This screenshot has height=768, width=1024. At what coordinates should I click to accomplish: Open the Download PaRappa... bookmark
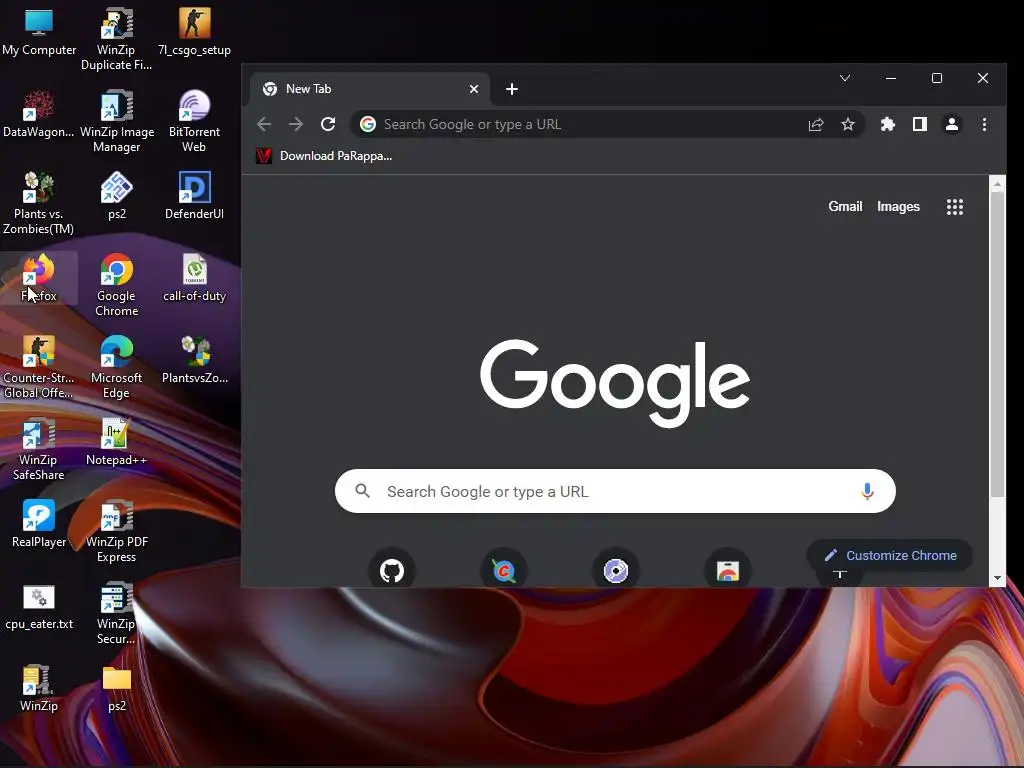[325, 155]
